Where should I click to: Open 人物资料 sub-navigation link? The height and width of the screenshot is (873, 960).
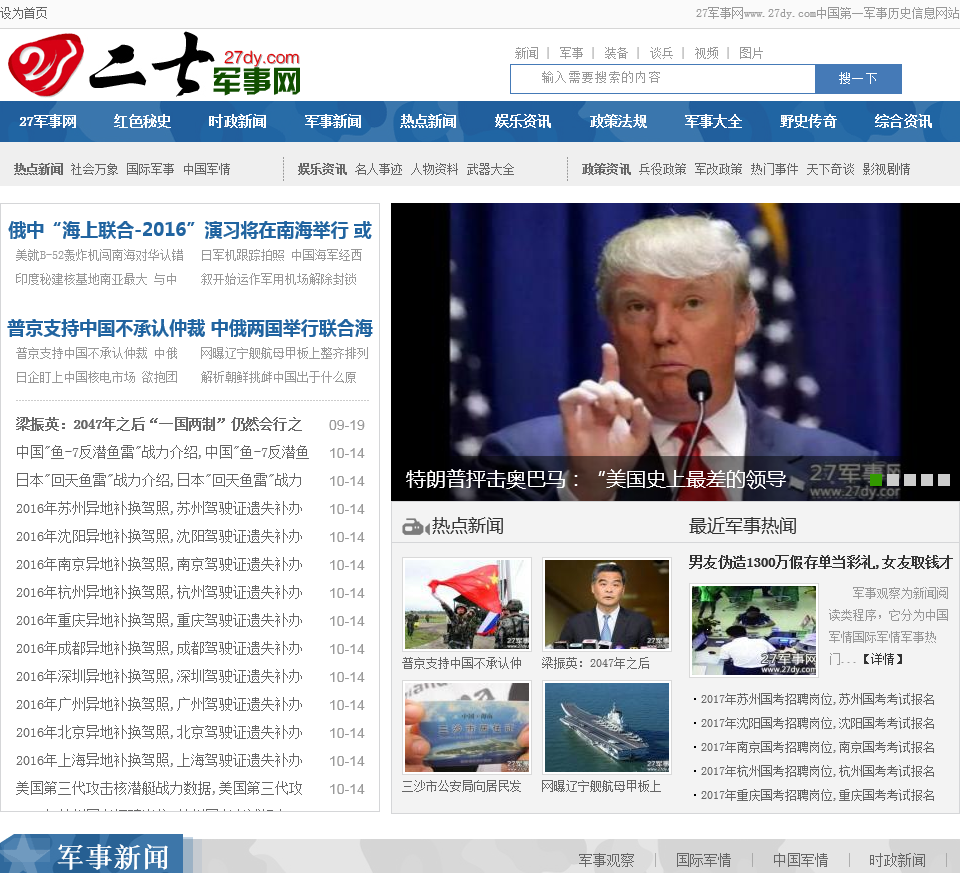pyautogui.click(x=435, y=169)
